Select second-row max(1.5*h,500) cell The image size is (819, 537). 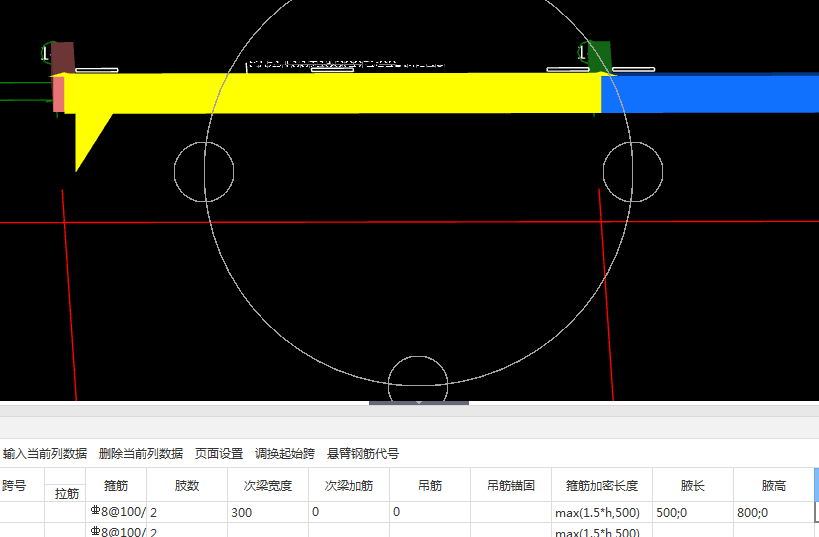(602, 530)
